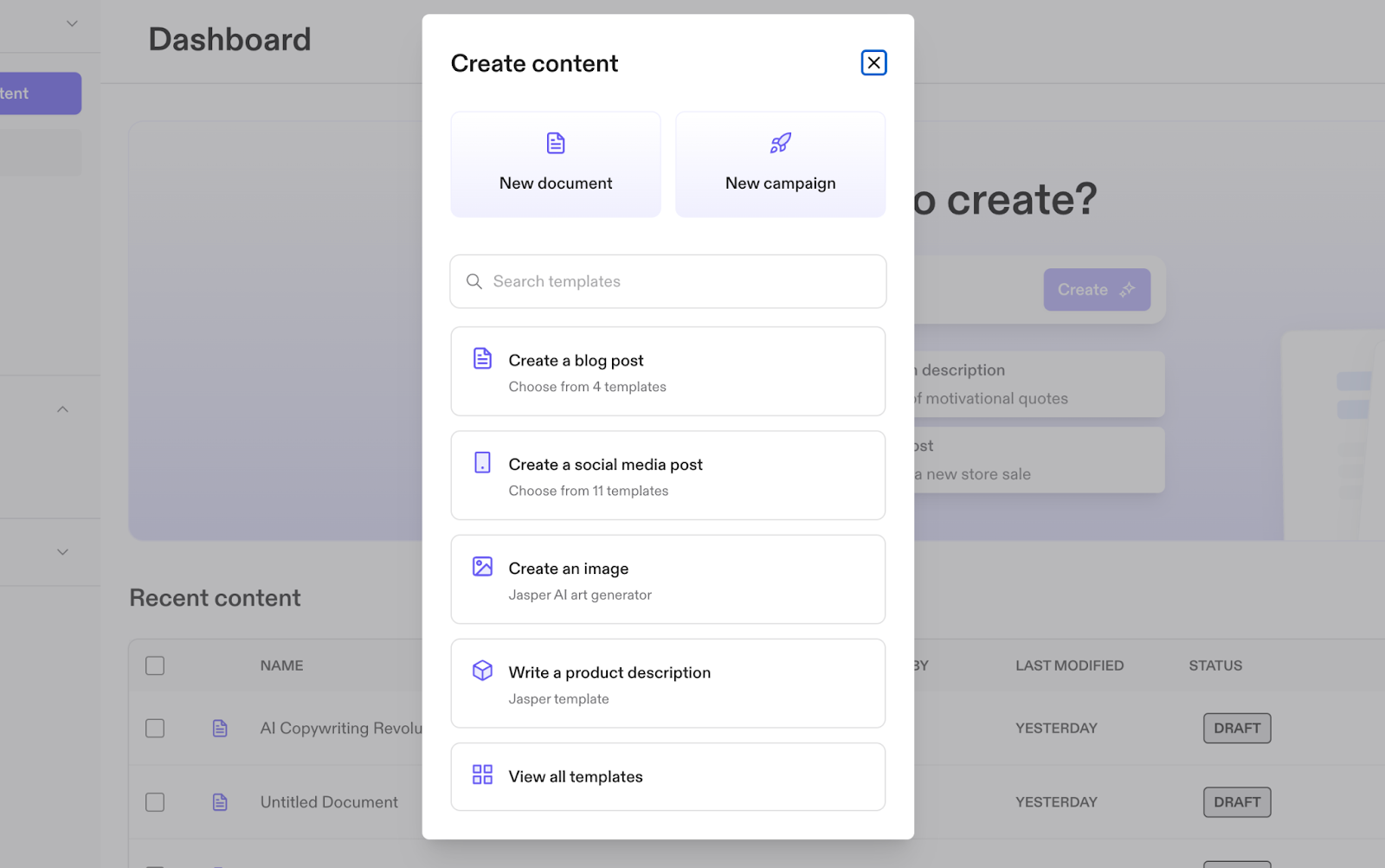Click the blog post document icon
Viewport: 1385px width, 868px height.
[x=483, y=358]
